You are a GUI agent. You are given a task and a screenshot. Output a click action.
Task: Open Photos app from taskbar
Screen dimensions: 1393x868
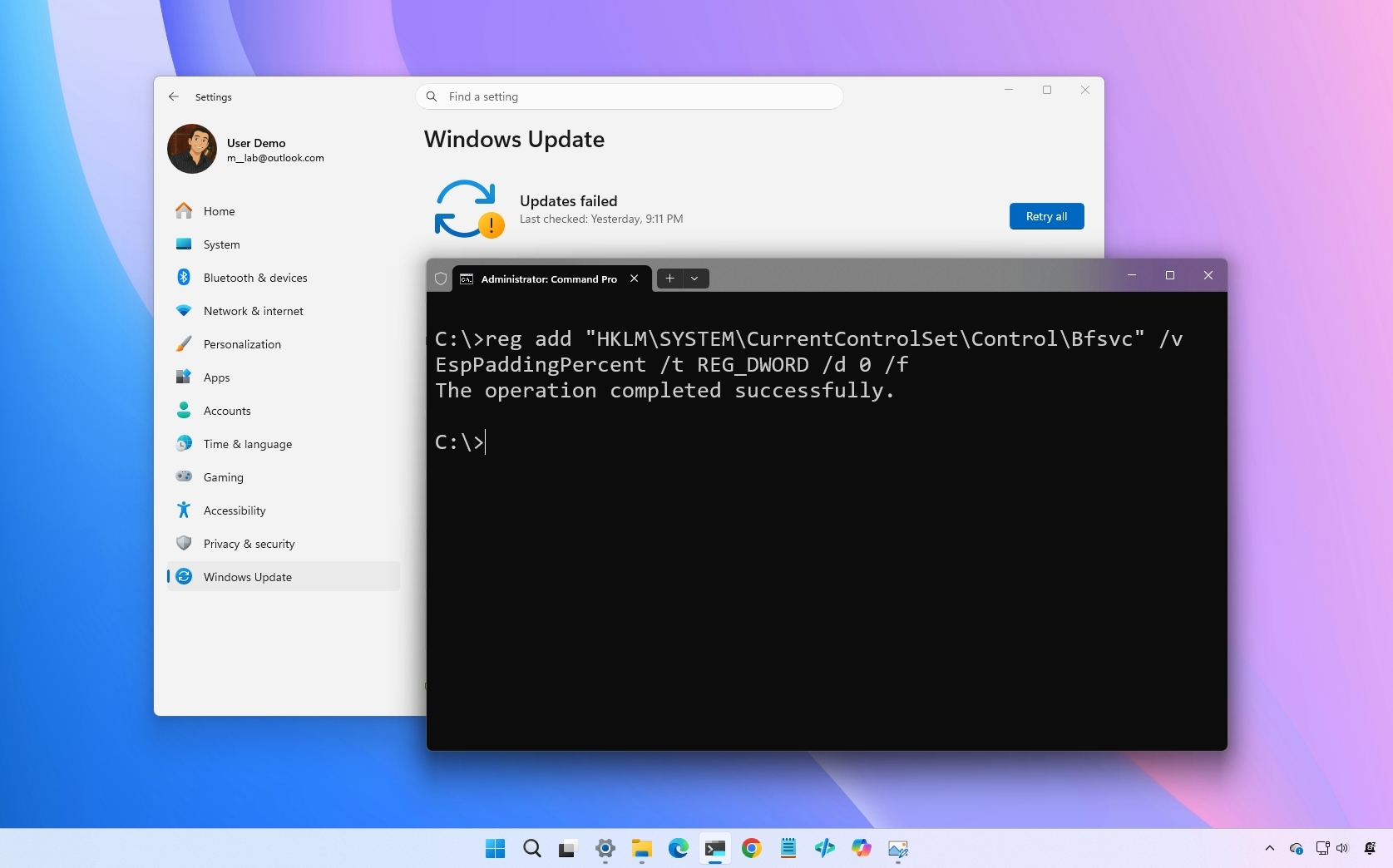point(898,848)
